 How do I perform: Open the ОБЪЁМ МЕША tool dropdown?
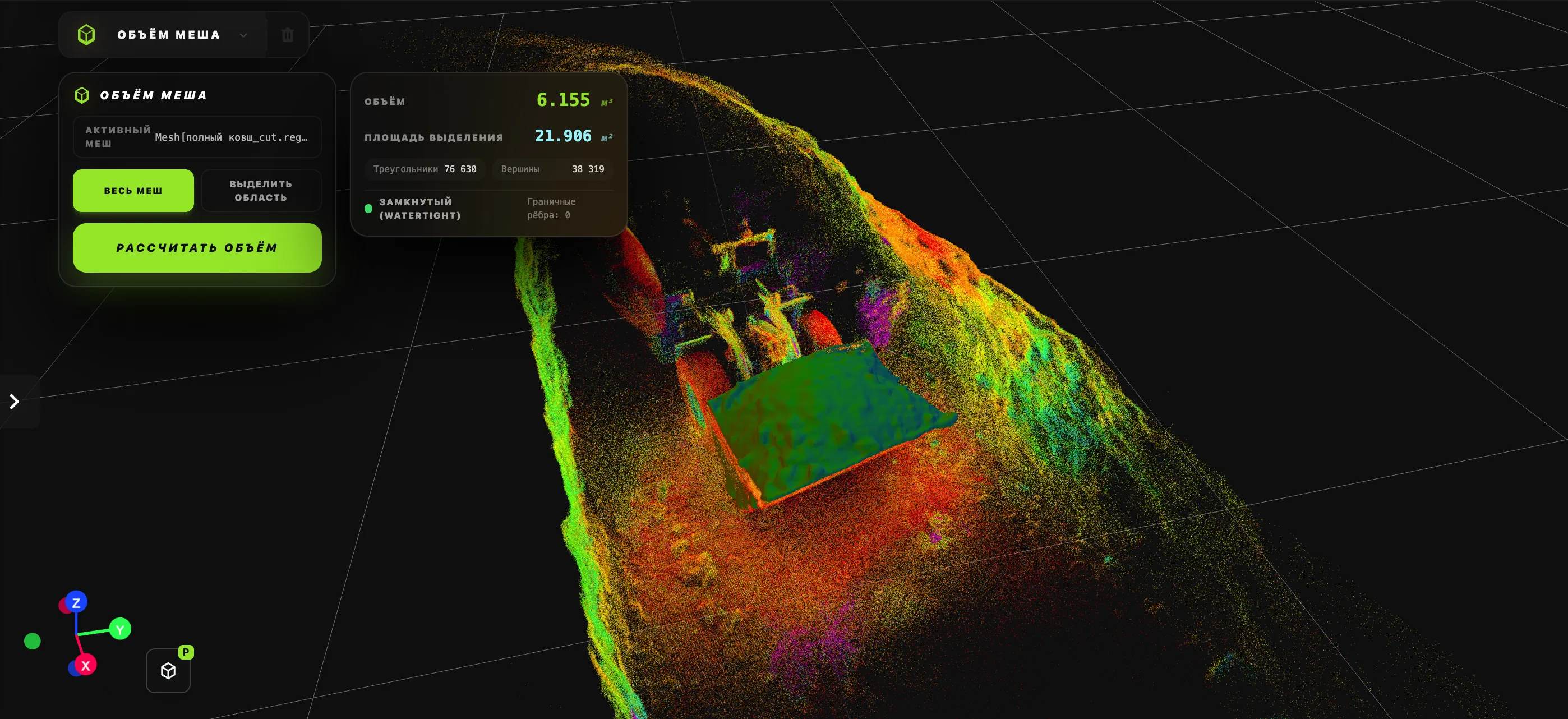click(243, 35)
